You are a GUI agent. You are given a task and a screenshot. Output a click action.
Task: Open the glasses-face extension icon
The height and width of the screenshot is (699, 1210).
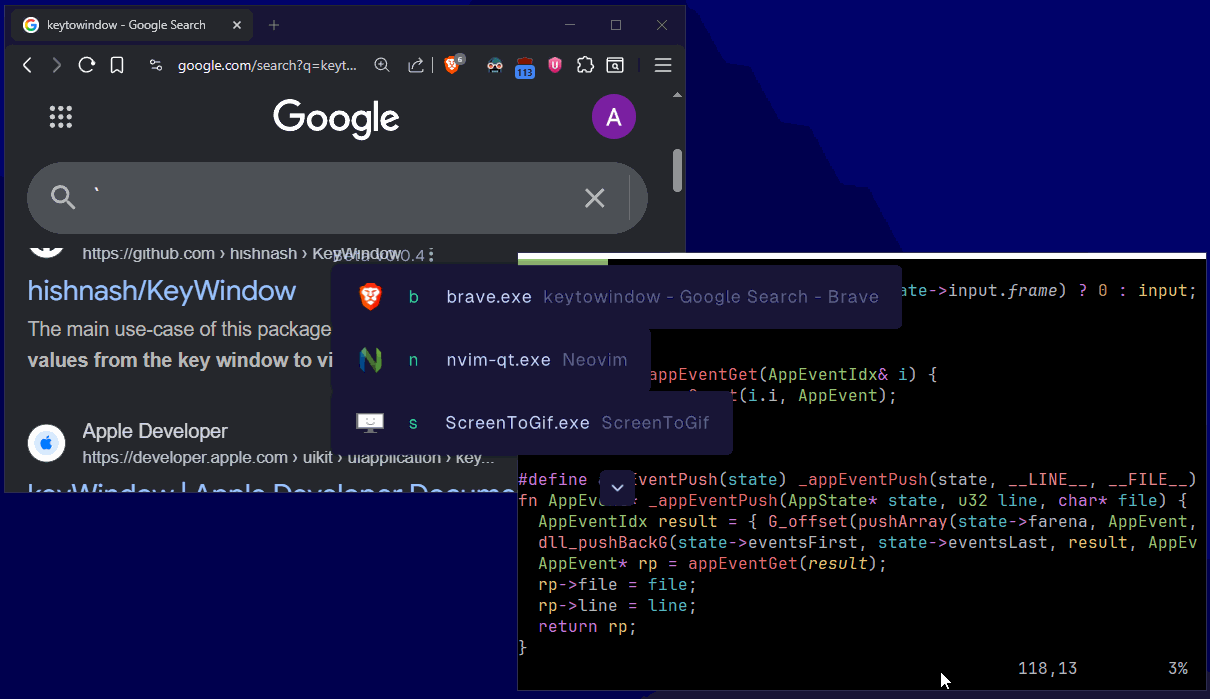pos(494,66)
